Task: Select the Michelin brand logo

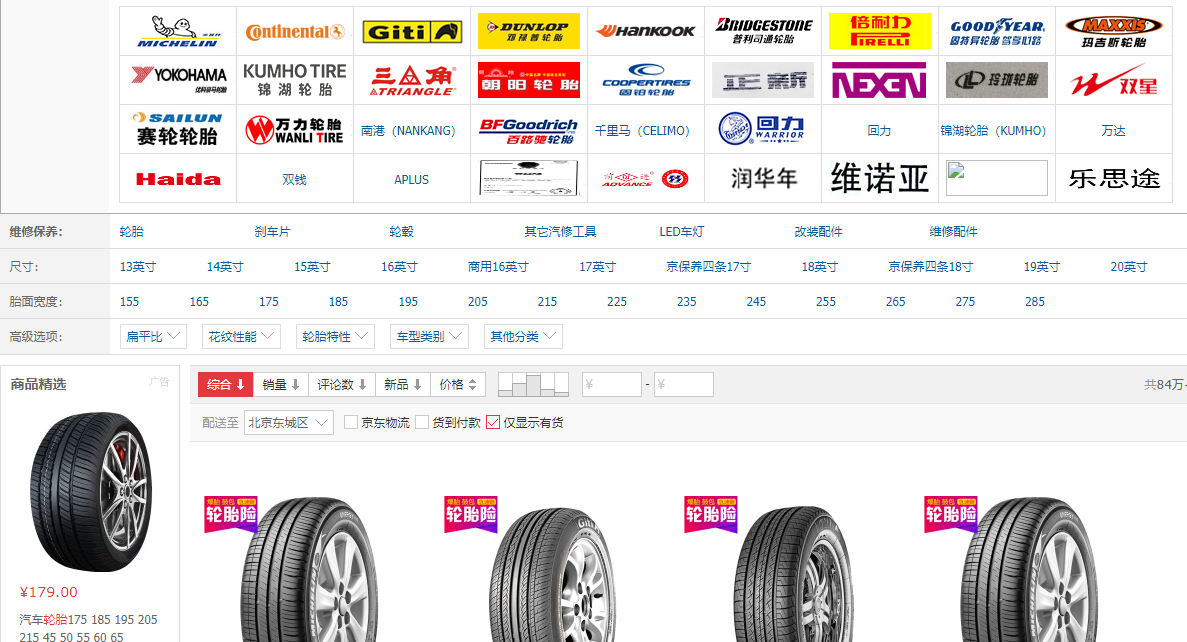Action: [178, 31]
